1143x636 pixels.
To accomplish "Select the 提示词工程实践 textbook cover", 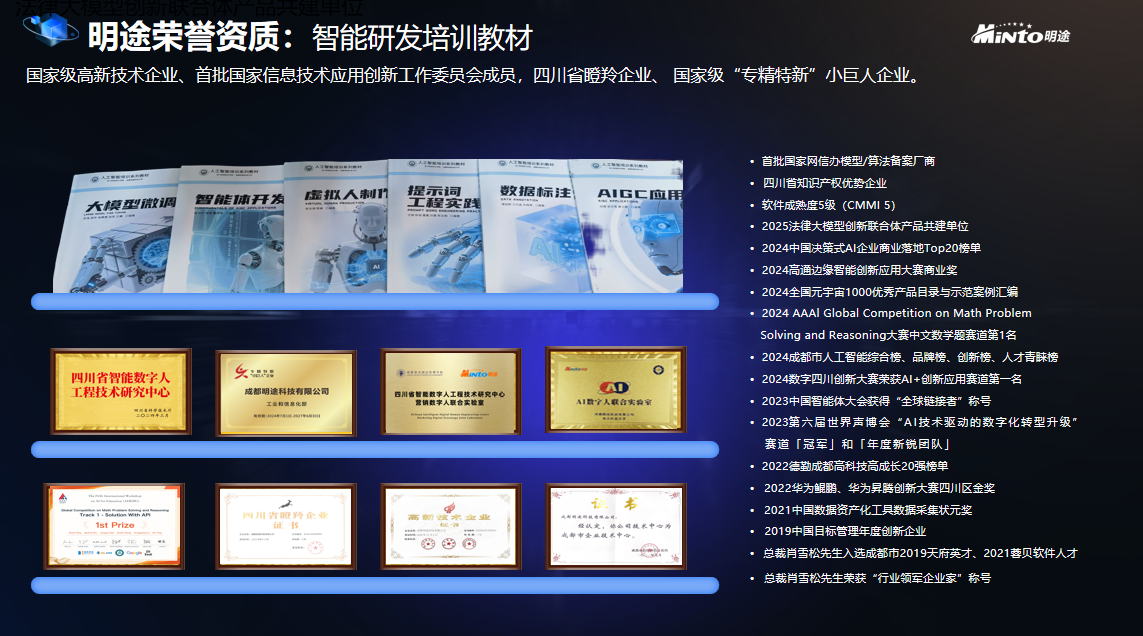I will (x=434, y=226).
